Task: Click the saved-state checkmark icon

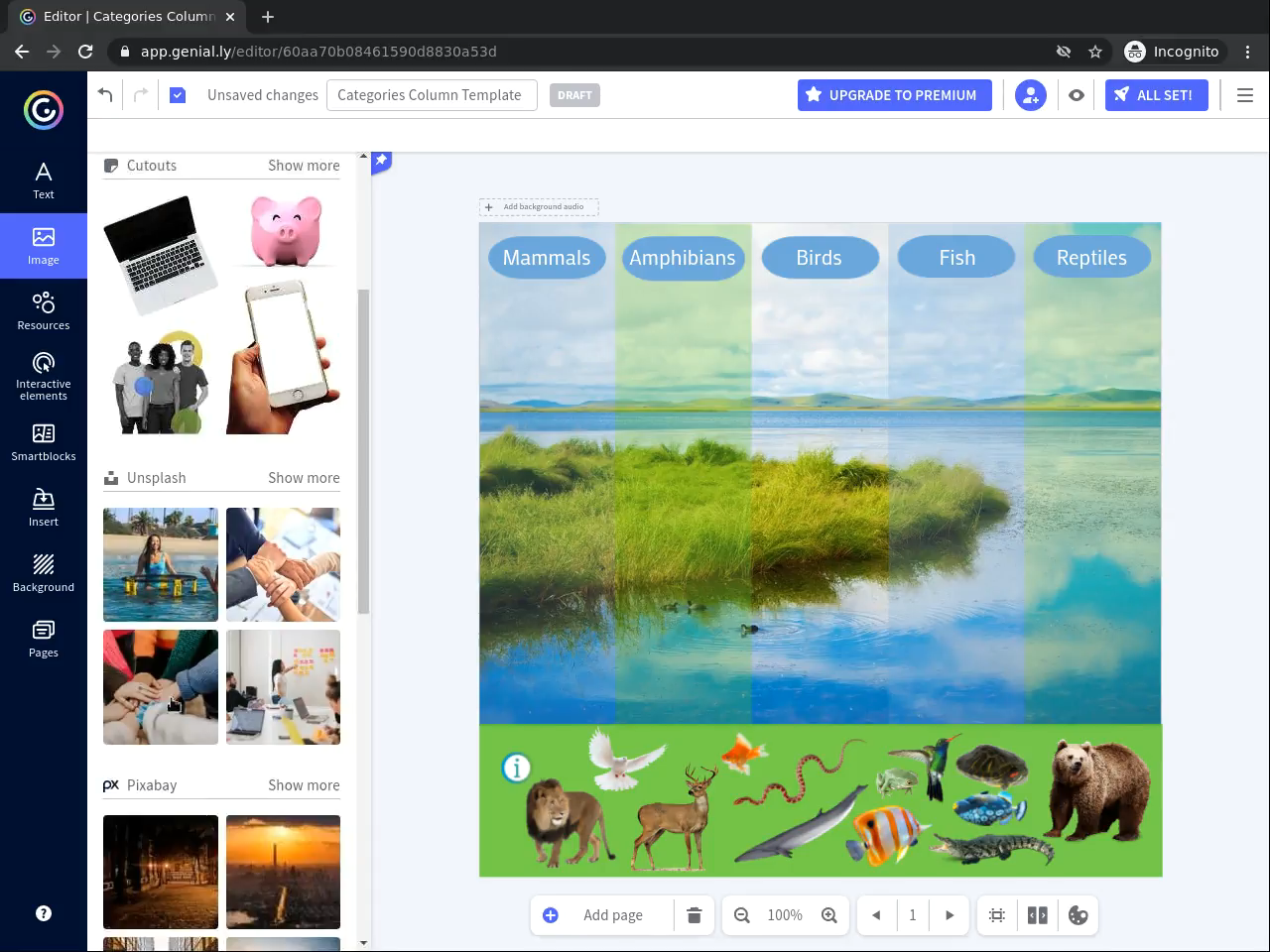Action: coord(178,95)
